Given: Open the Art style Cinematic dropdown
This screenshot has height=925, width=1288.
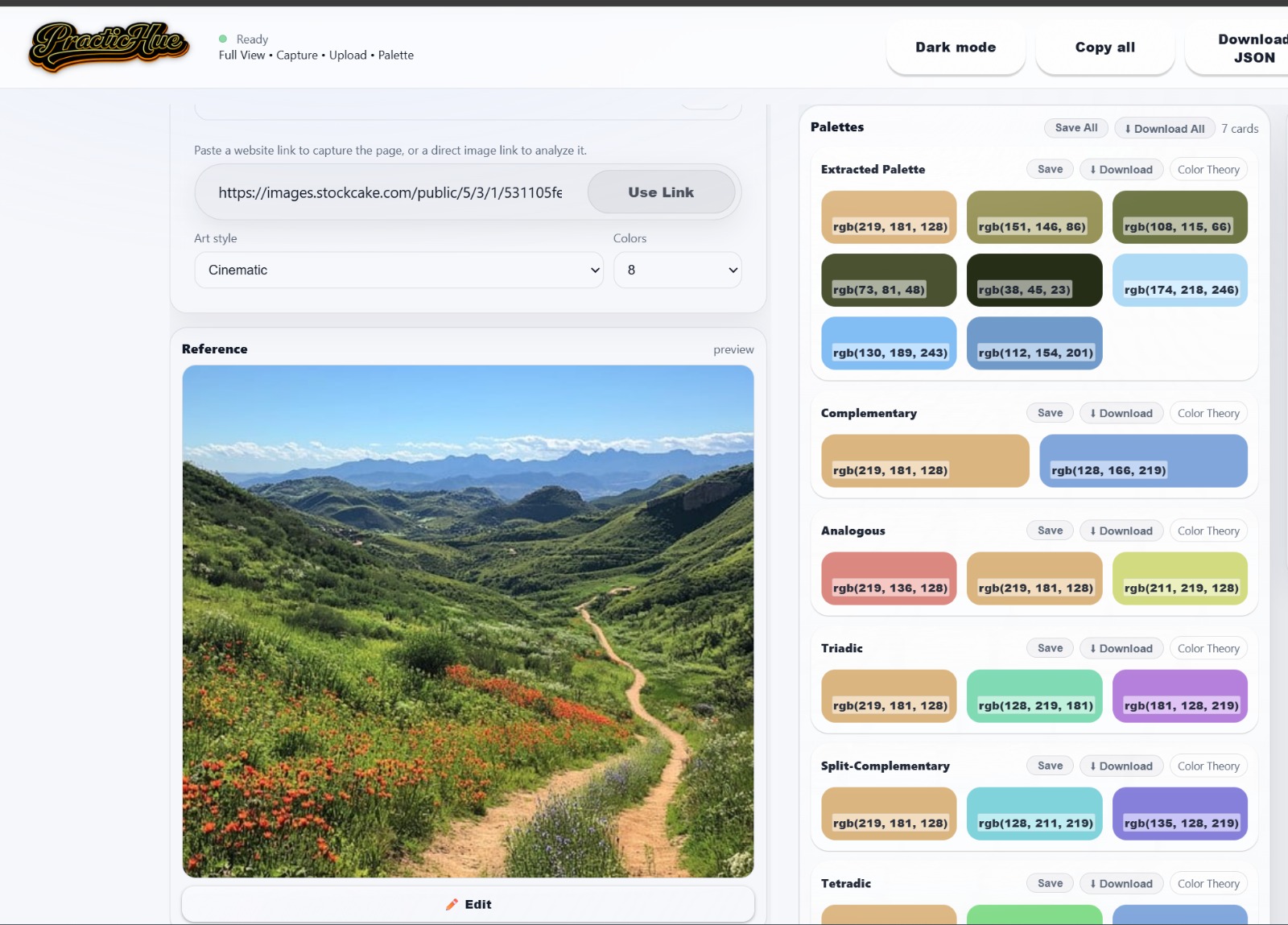Looking at the screenshot, I should 398,270.
